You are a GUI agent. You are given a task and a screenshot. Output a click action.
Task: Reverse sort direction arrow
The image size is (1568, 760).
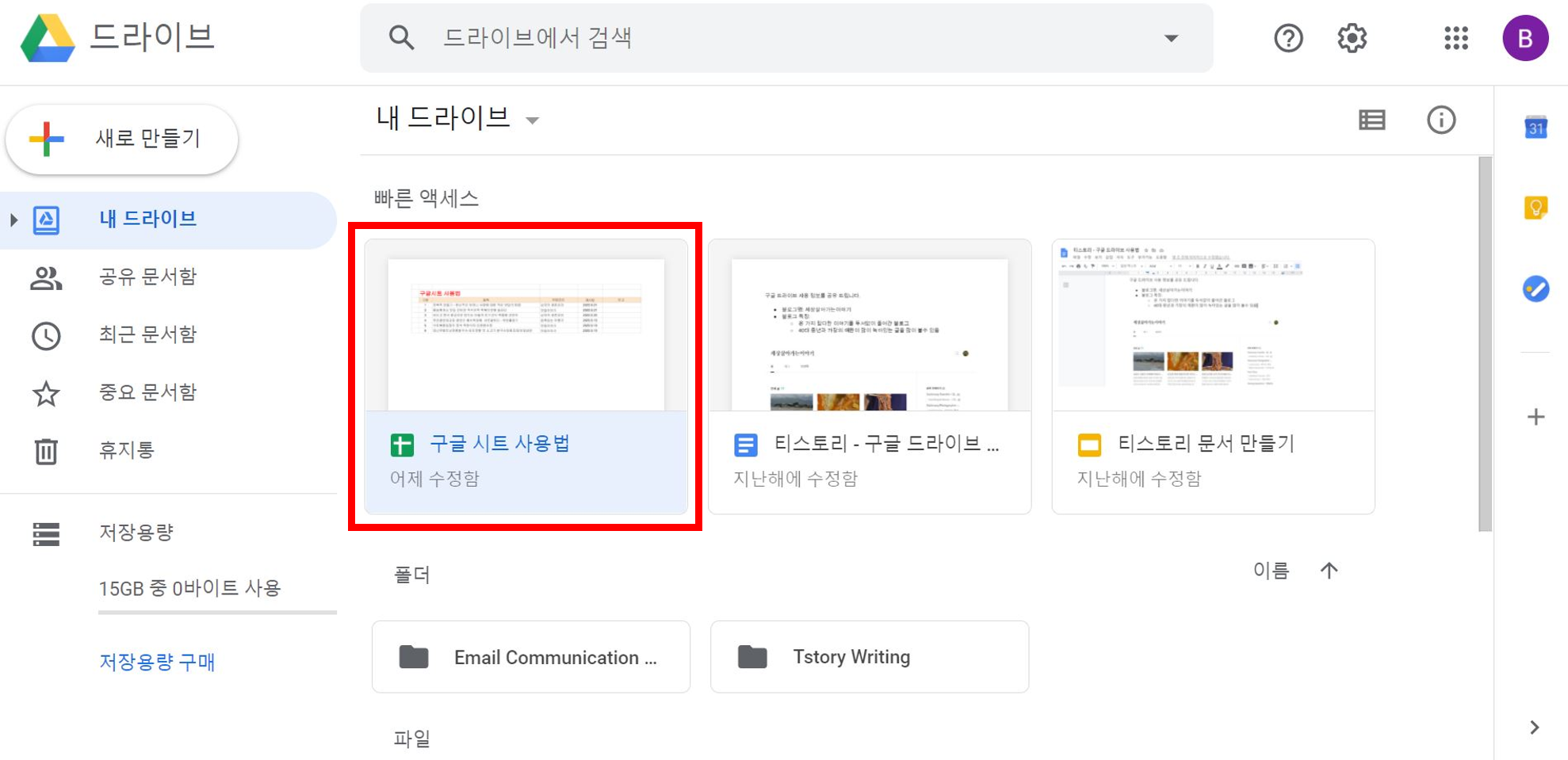click(1329, 571)
